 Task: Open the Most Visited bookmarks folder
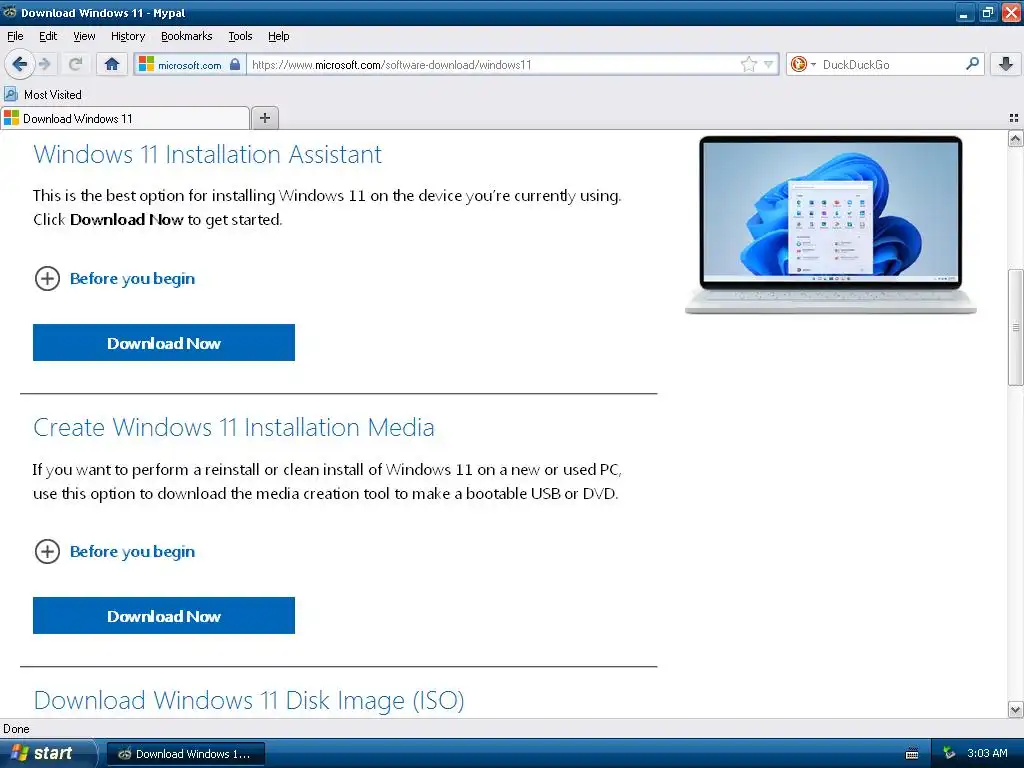coord(43,95)
